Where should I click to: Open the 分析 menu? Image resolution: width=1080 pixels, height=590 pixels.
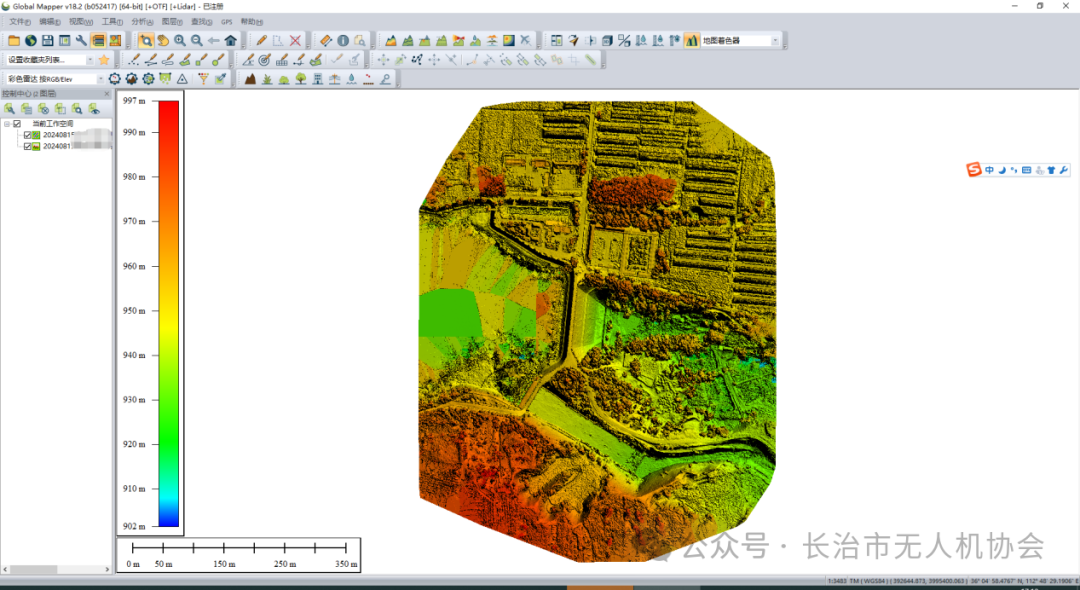tap(142, 22)
